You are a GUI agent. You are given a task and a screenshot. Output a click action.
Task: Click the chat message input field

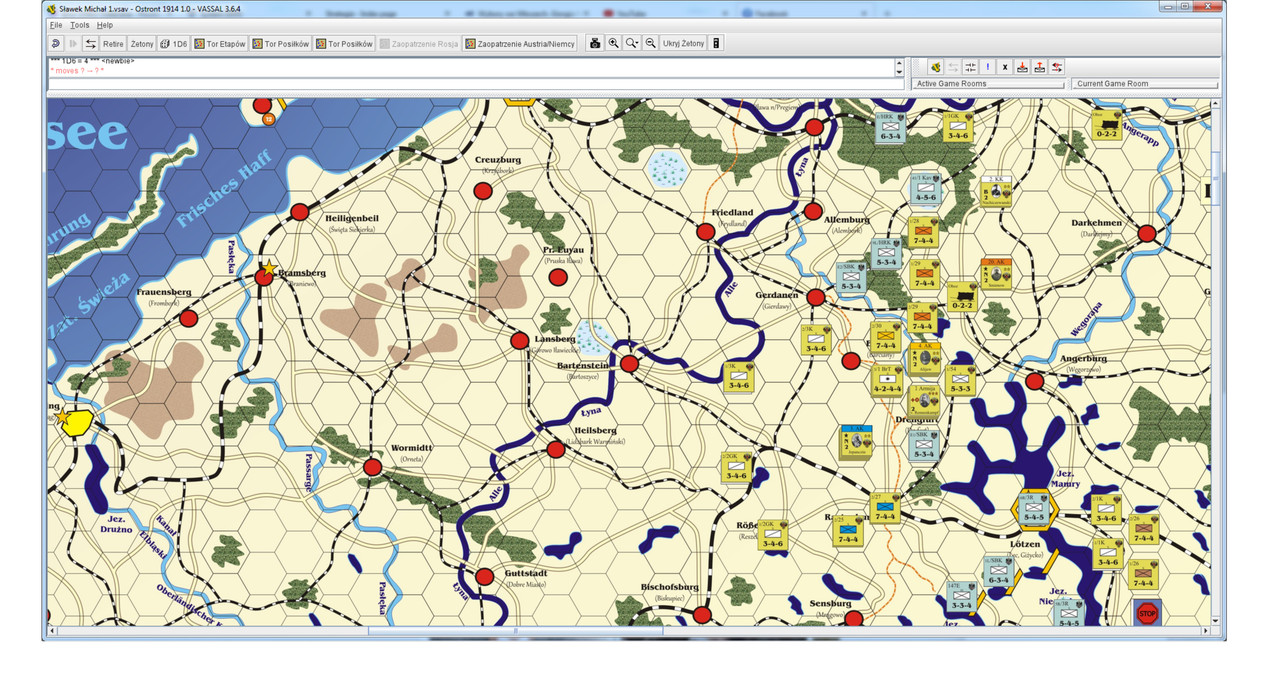[475, 84]
